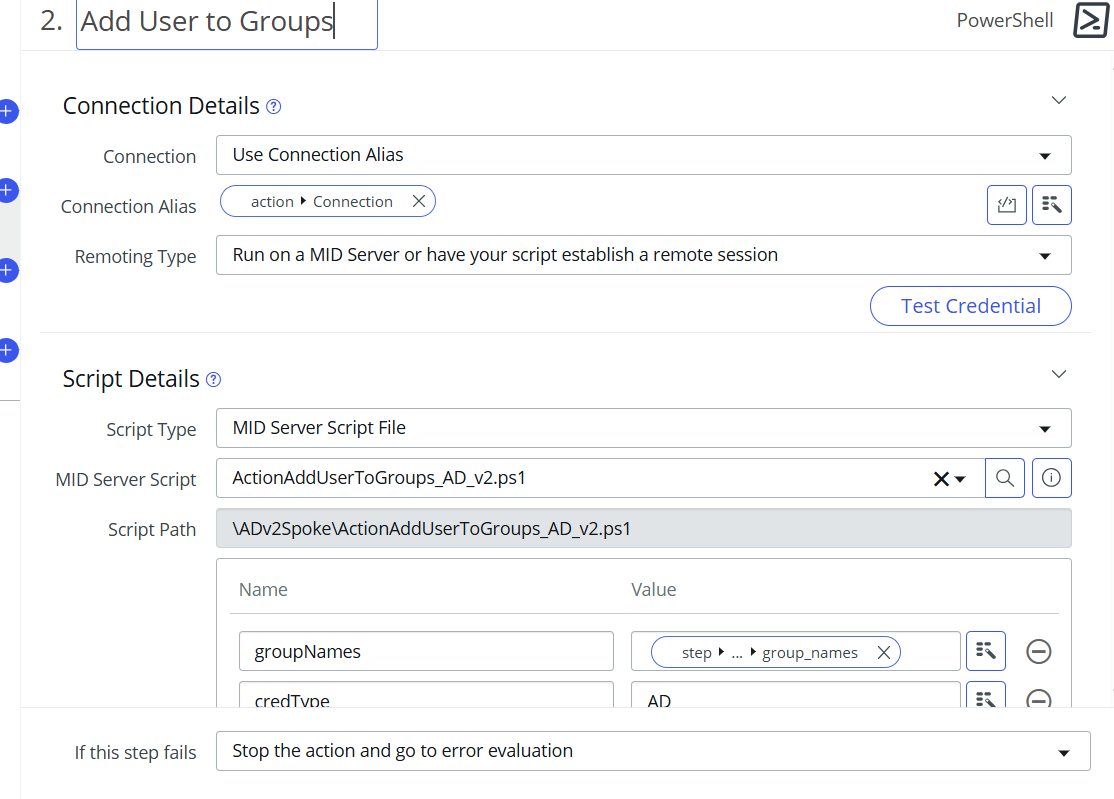Open MID Server Script dropdown caret
This screenshot has width=1114, height=799.
tap(961, 479)
